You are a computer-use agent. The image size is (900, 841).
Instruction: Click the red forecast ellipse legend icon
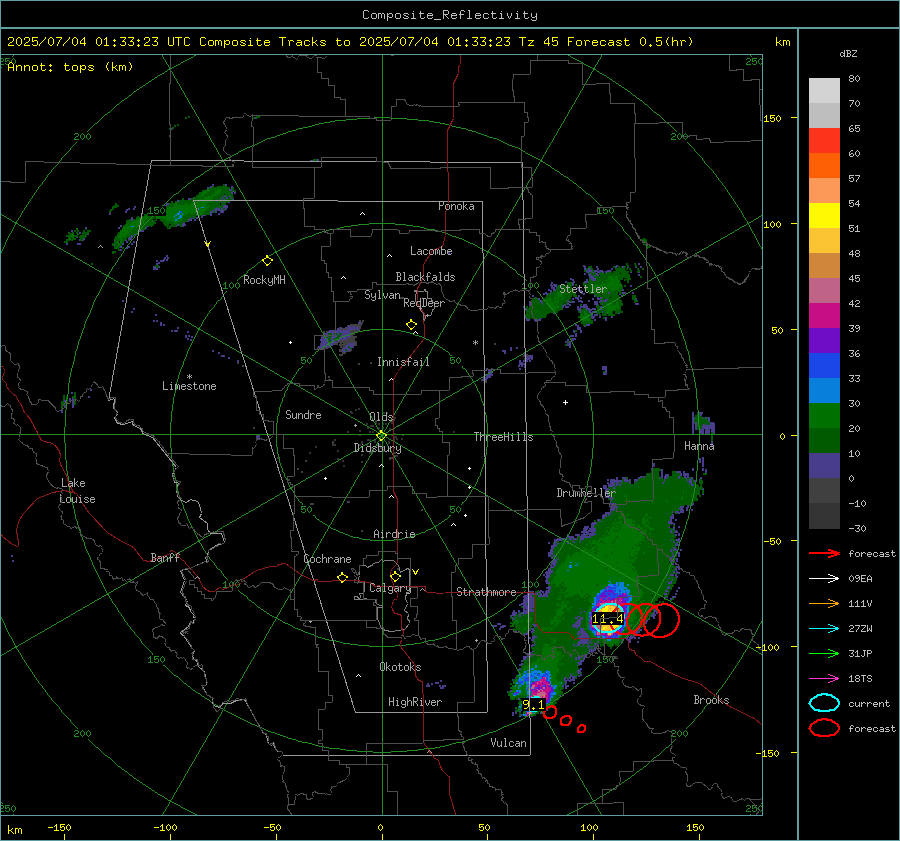824,728
